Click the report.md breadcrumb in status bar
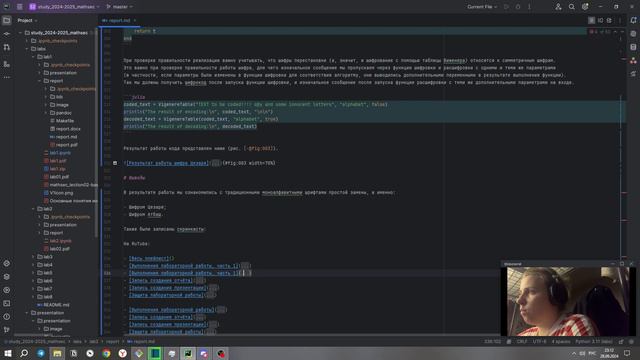 pos(141,341)
